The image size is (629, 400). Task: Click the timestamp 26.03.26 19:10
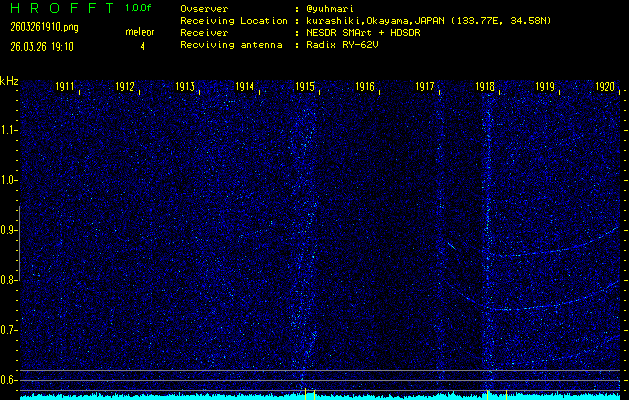(42, 47)
